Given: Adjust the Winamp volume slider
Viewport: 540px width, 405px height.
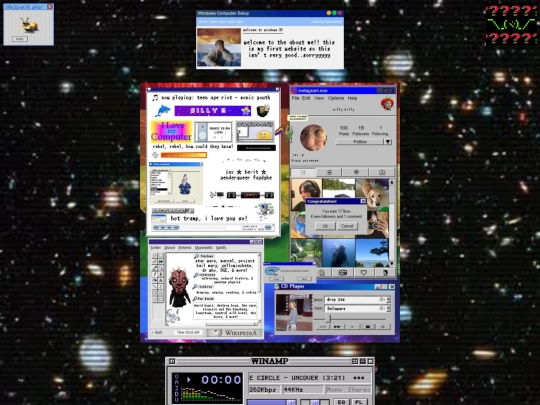Looking at the screenshot, I should tap(272, 402).
